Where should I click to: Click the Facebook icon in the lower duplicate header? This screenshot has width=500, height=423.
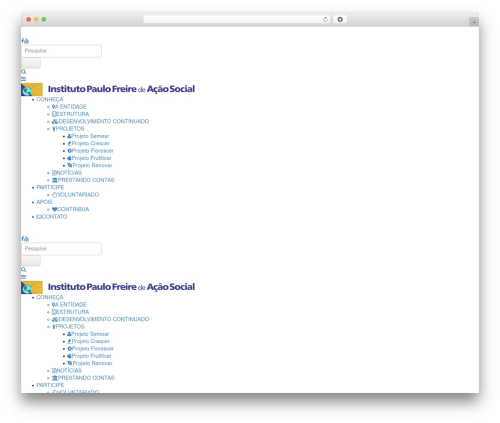pos(22,239)
